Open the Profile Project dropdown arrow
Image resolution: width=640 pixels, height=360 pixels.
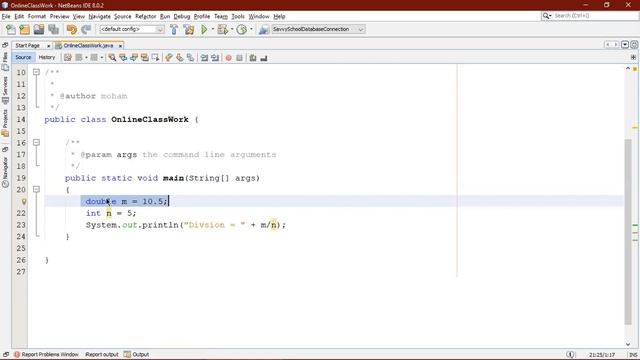251,29
